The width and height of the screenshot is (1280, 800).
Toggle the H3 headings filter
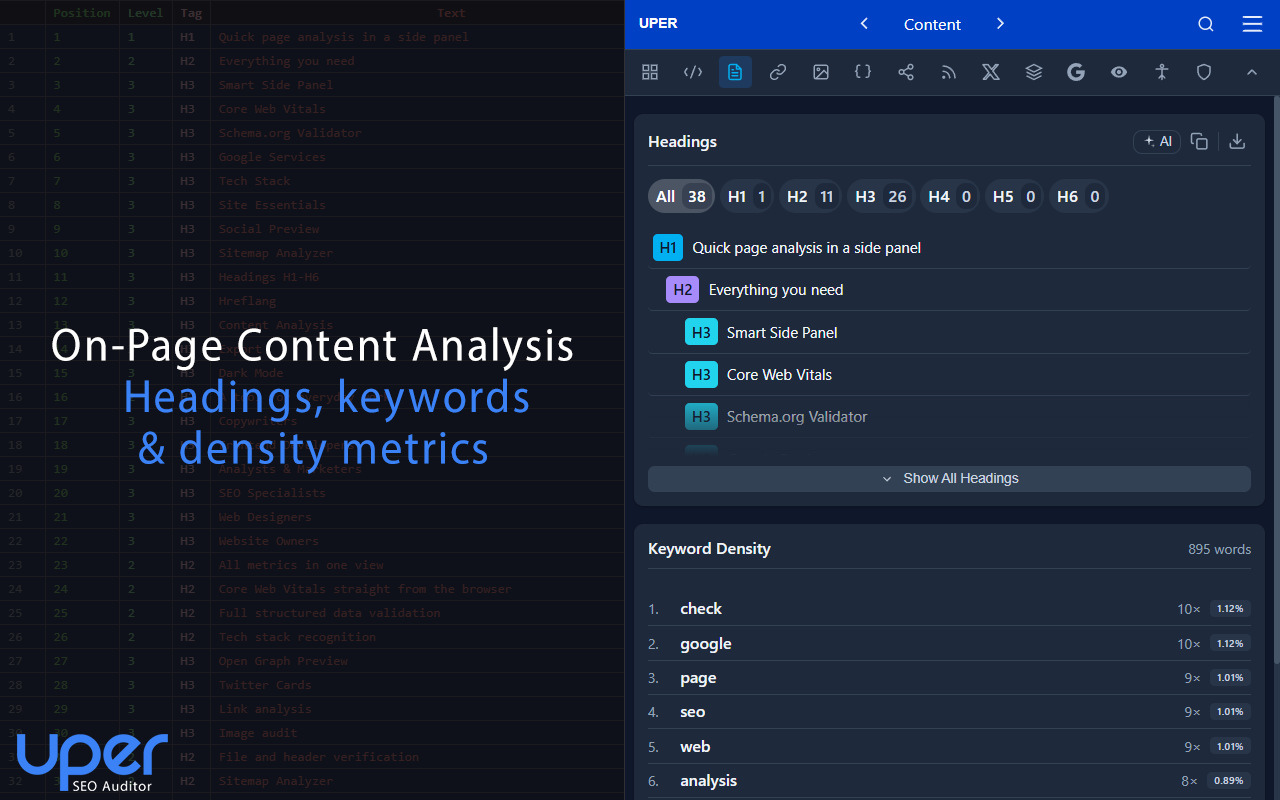tap(880, 196)
